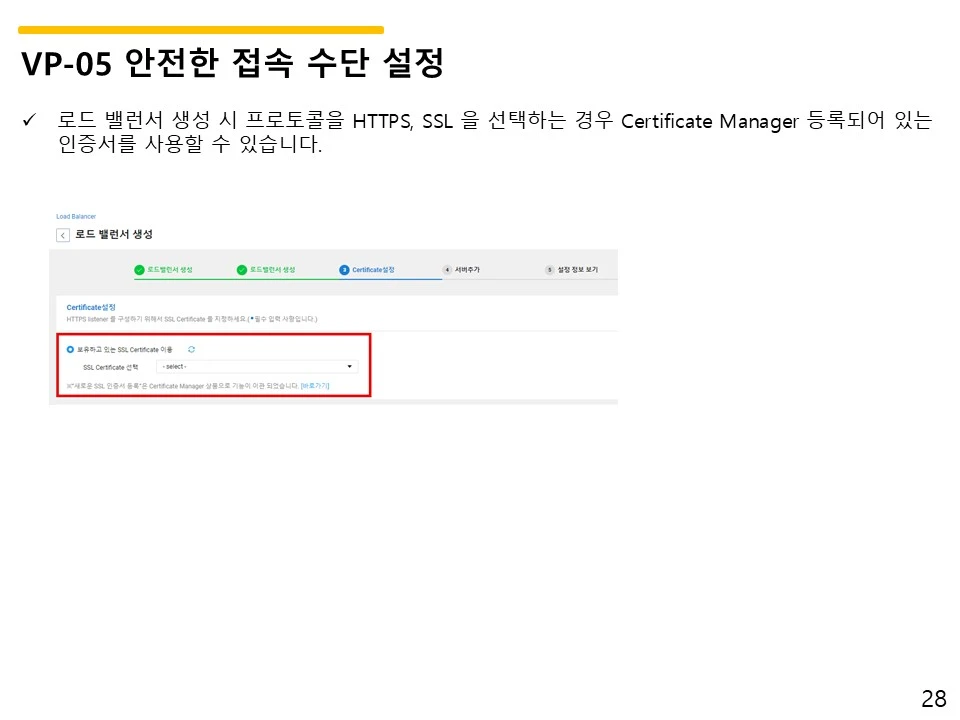Click the blue step 3 number badge
Image resolution: width=960 pixels, height=720 pixels.
(343, 267)
